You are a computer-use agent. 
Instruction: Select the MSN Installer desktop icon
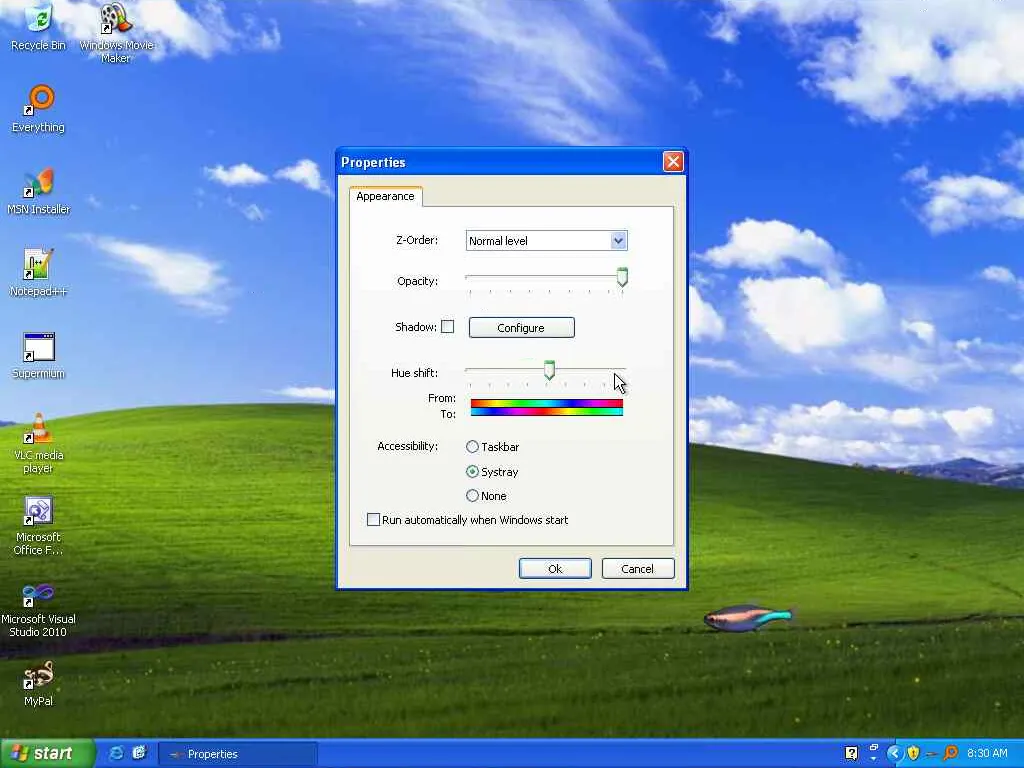[39, 191]
